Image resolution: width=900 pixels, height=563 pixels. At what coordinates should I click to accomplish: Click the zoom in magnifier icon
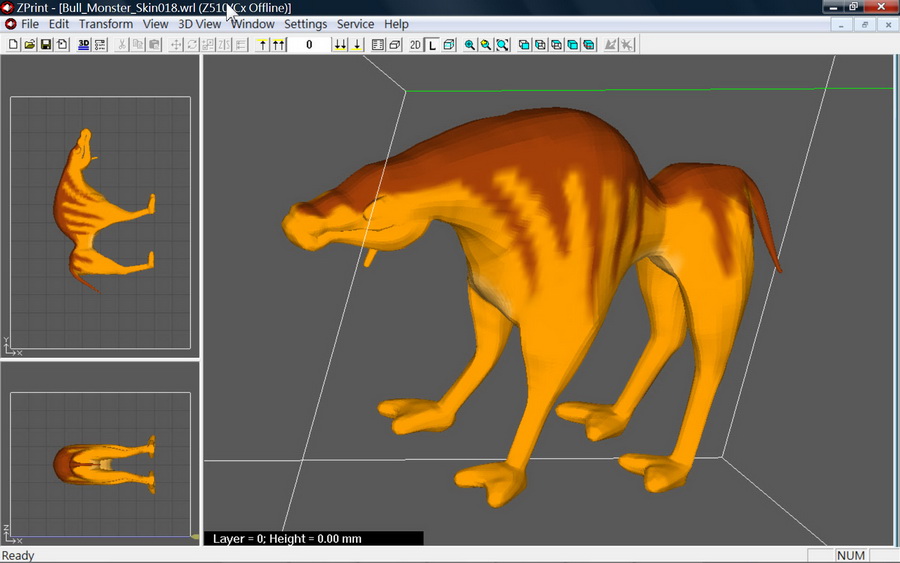(469, 45)
